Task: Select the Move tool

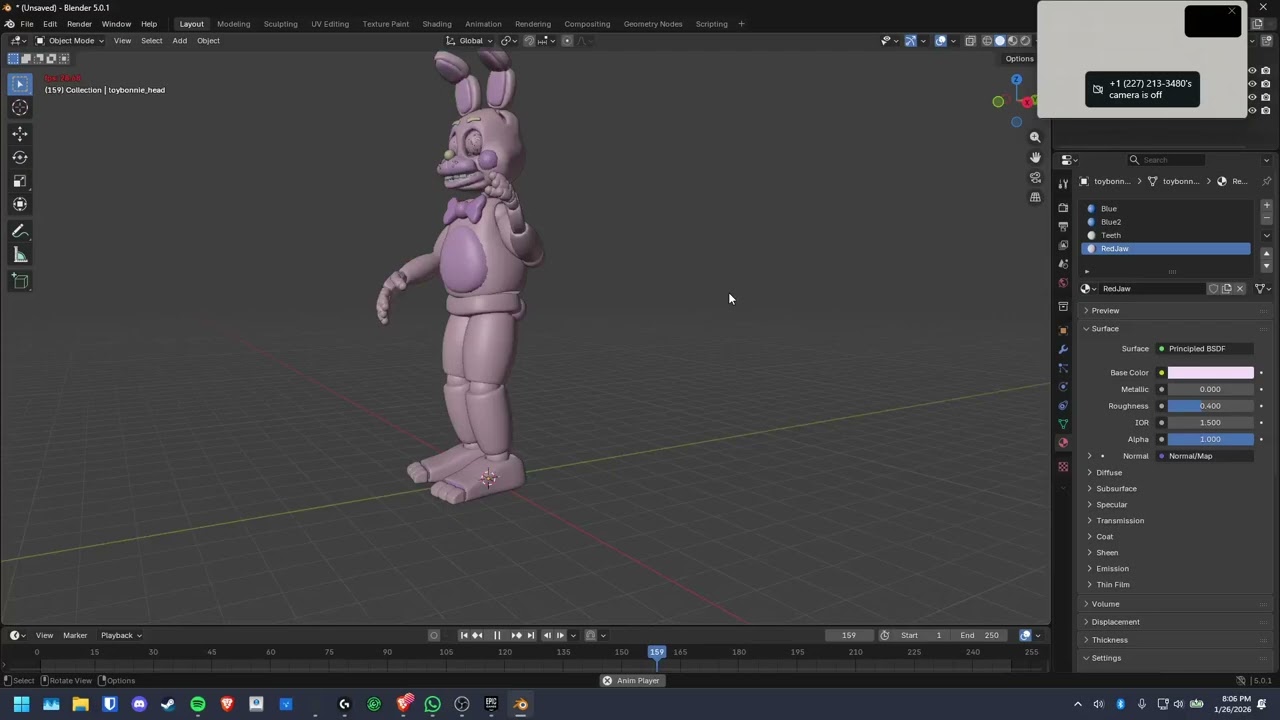Action: pos(20,133)
